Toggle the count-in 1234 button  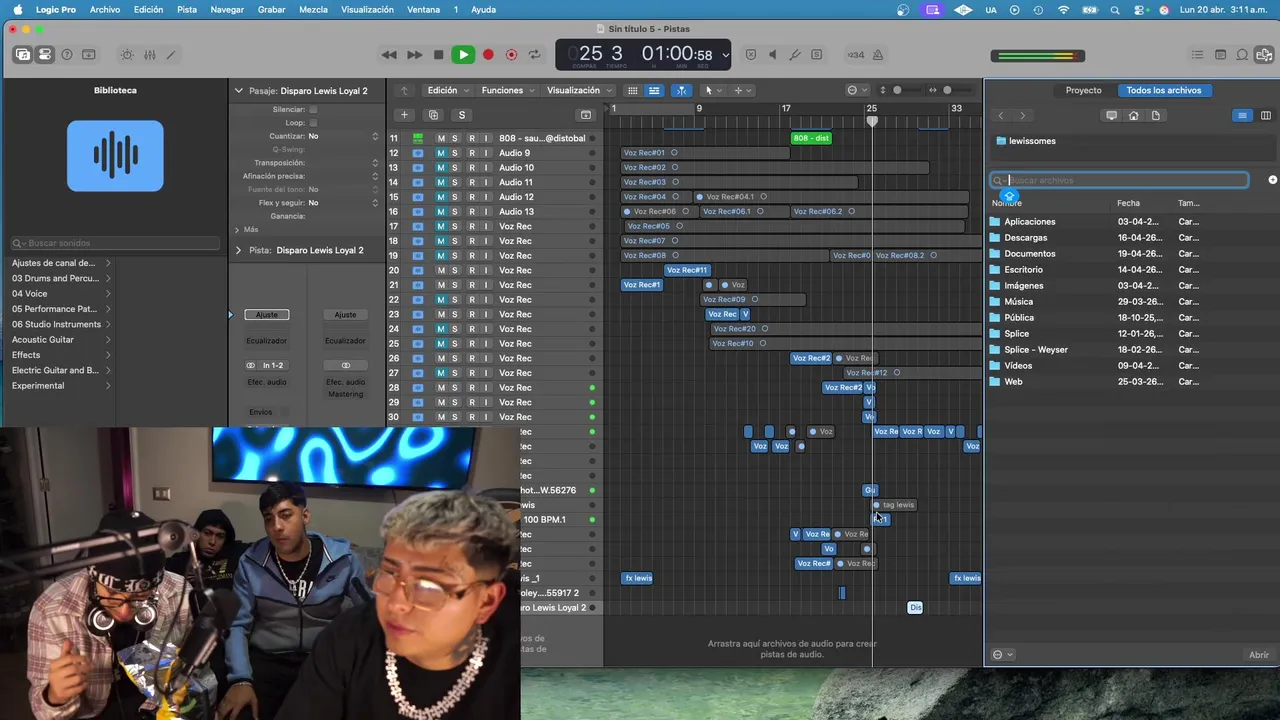[856, 55]
